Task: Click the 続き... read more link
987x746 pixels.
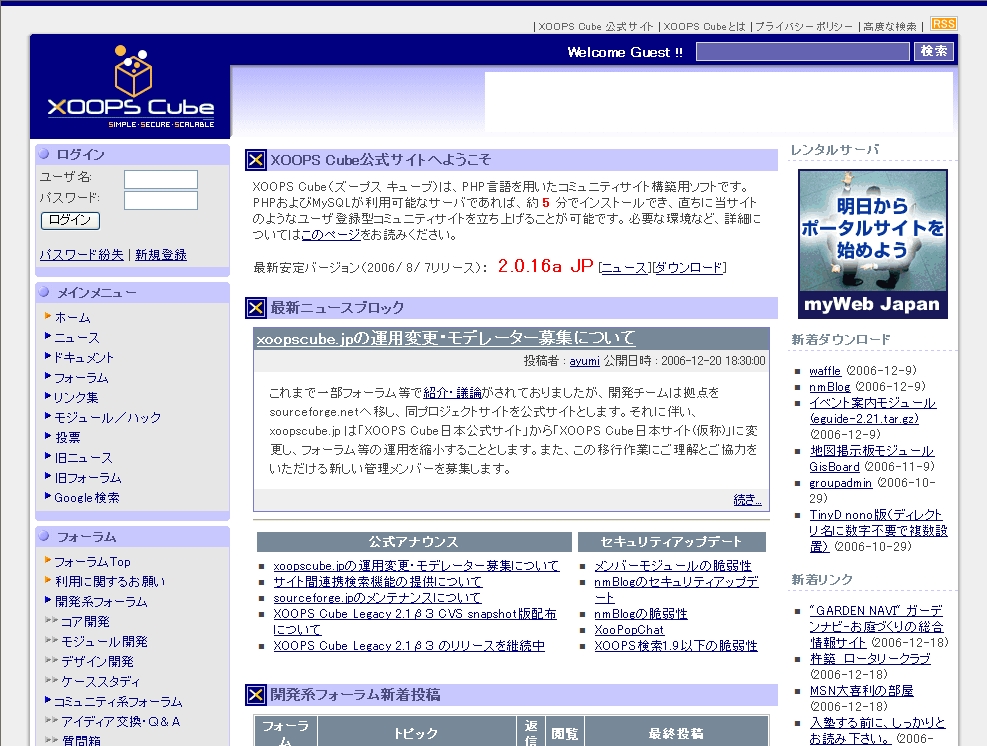Action: pyautogui.click(x=747, y=500)
